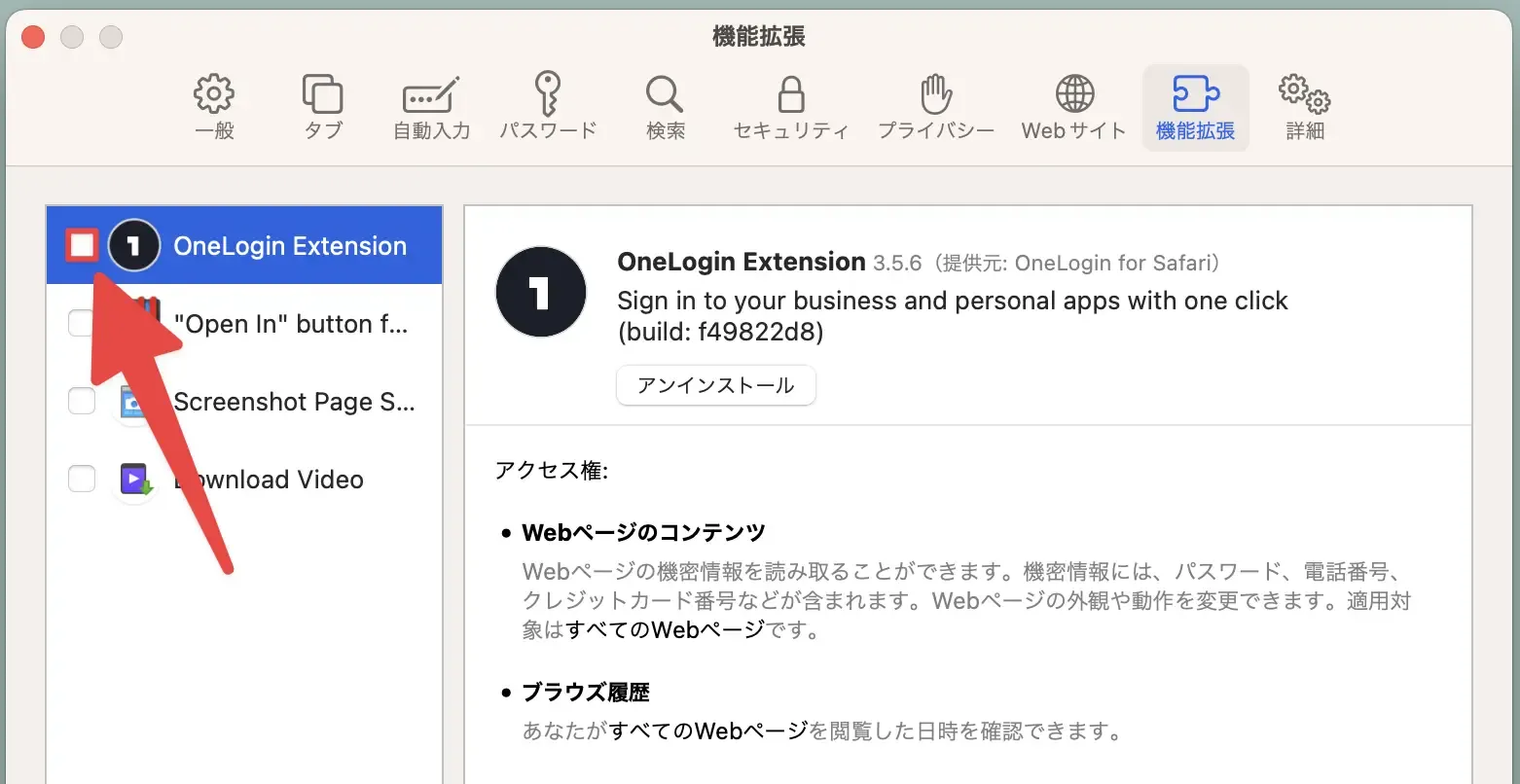Click the Download Video extension icon
Viewport: 1520px width, 784px height.
(134, 479)
